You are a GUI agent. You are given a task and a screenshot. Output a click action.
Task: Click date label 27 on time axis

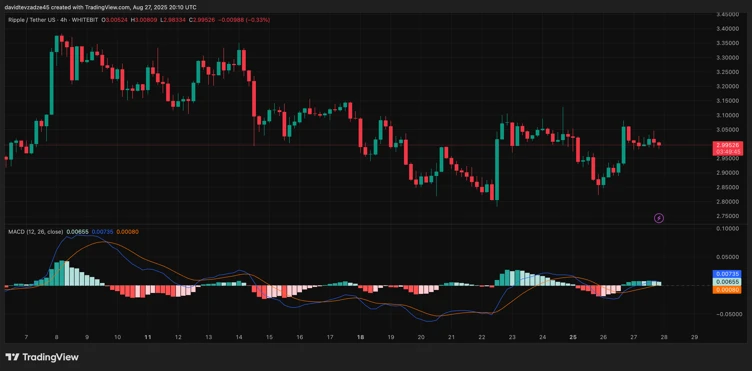(634, 337)
